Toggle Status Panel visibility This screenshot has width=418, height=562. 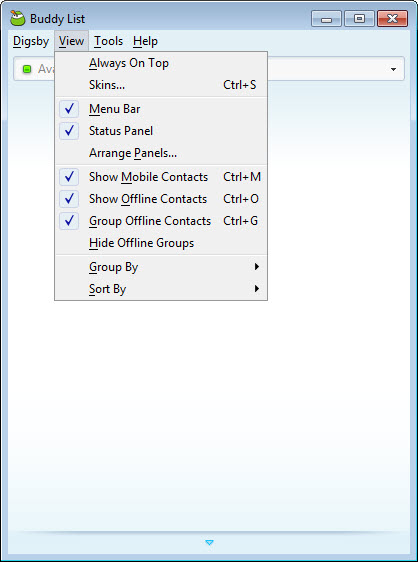(x=161, y=131)
